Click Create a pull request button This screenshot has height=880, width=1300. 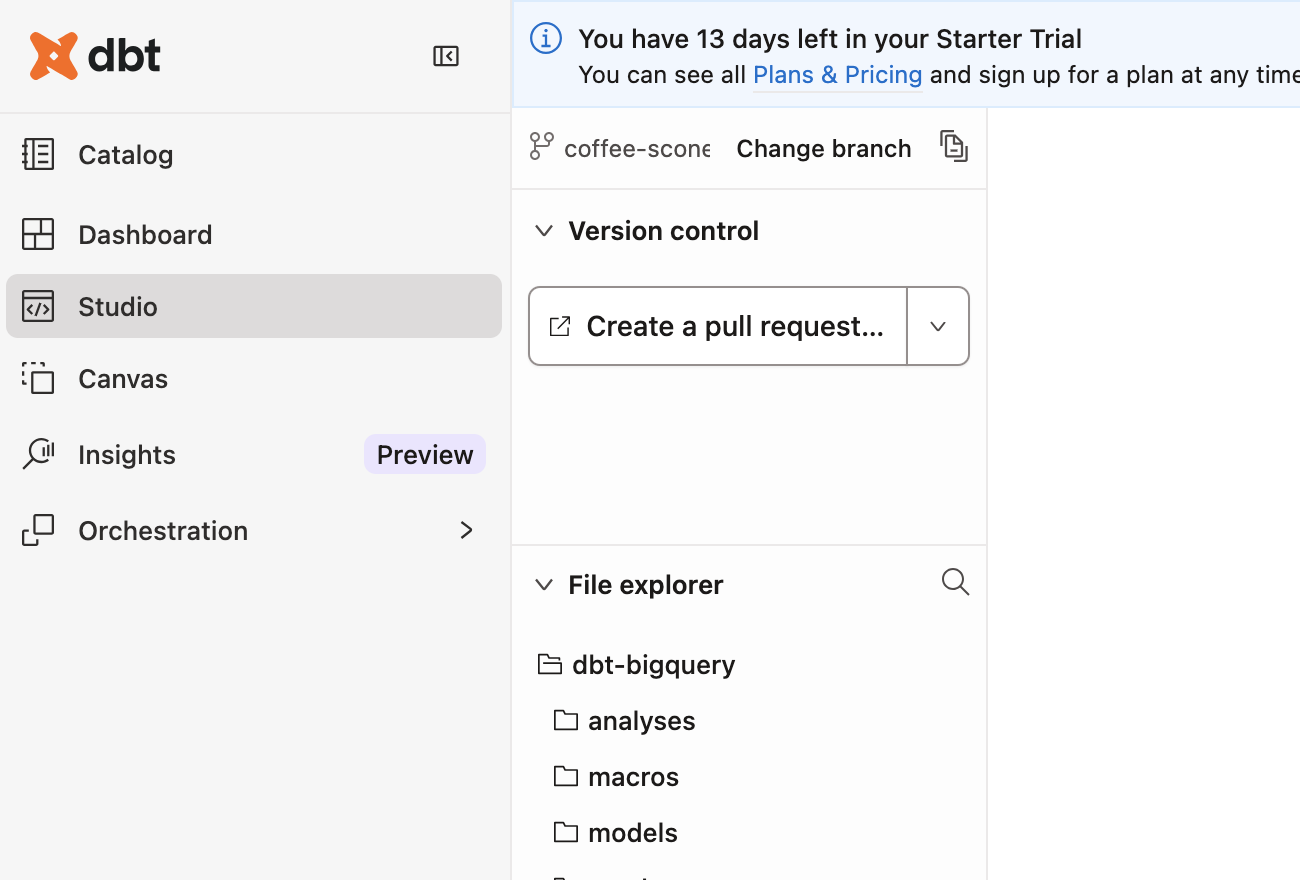click(718, 326)
